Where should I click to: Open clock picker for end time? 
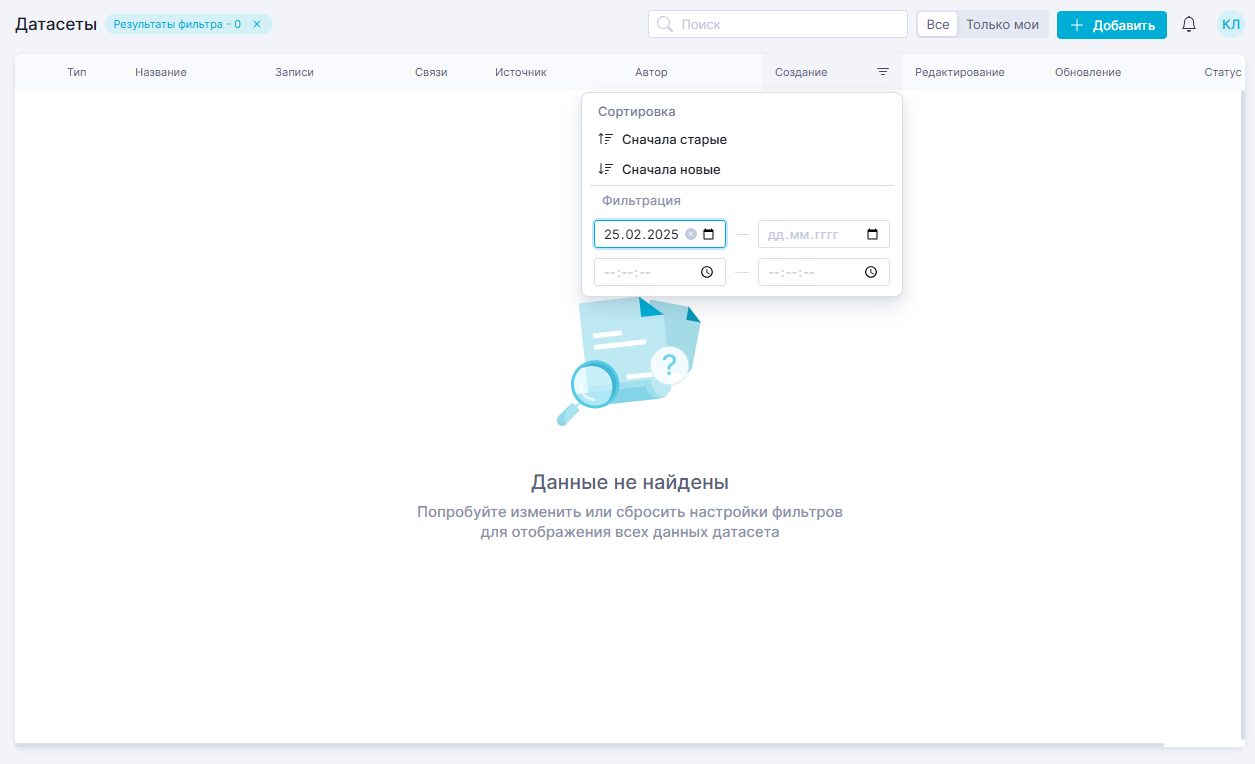(871, 272)
